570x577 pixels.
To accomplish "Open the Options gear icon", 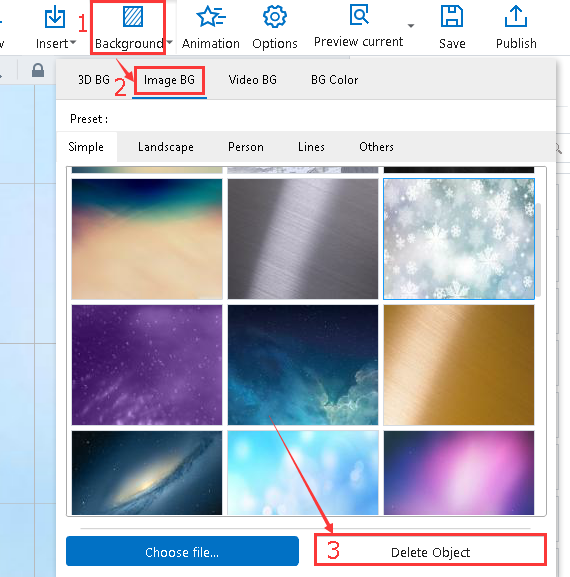I will coord(275,17).
